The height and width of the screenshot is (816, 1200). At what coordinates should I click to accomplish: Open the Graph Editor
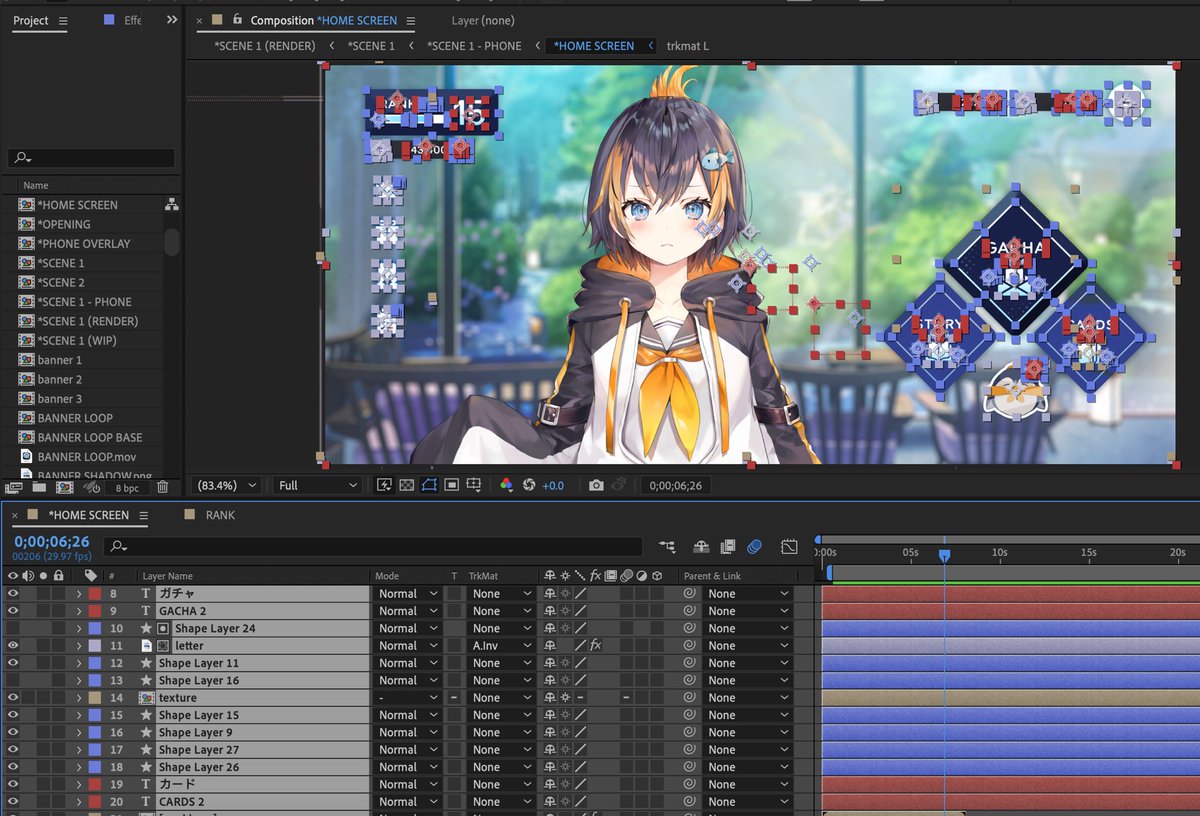point(789,546)
